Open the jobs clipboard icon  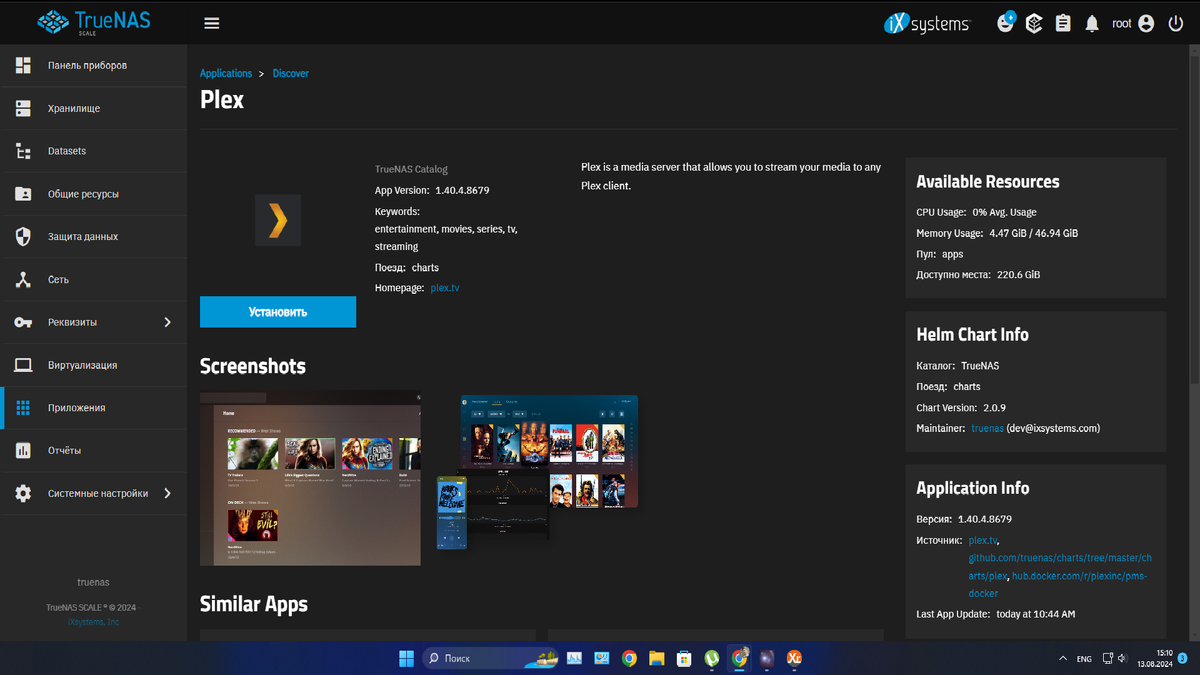pos(1063,23)
